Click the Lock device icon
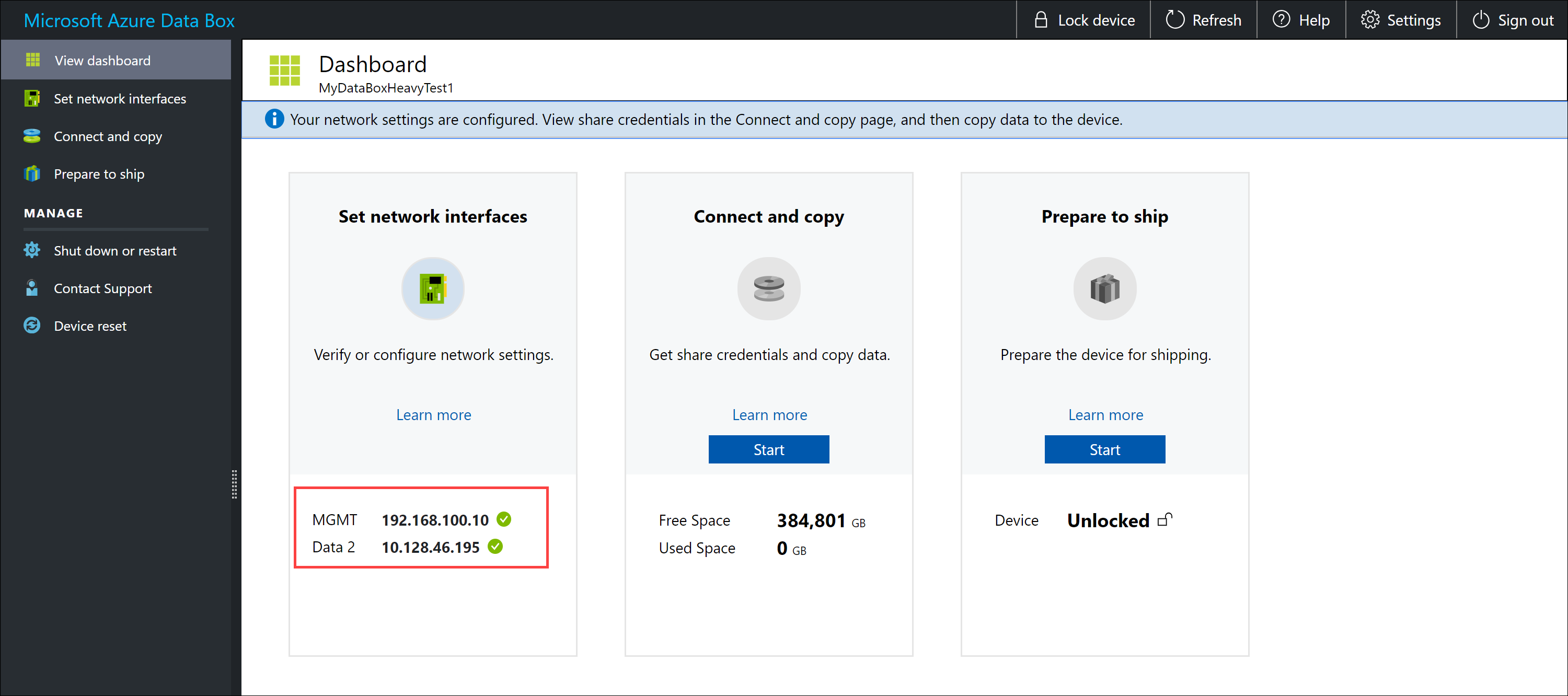This screenshot has height=696, width=1568. point(1039,20)
